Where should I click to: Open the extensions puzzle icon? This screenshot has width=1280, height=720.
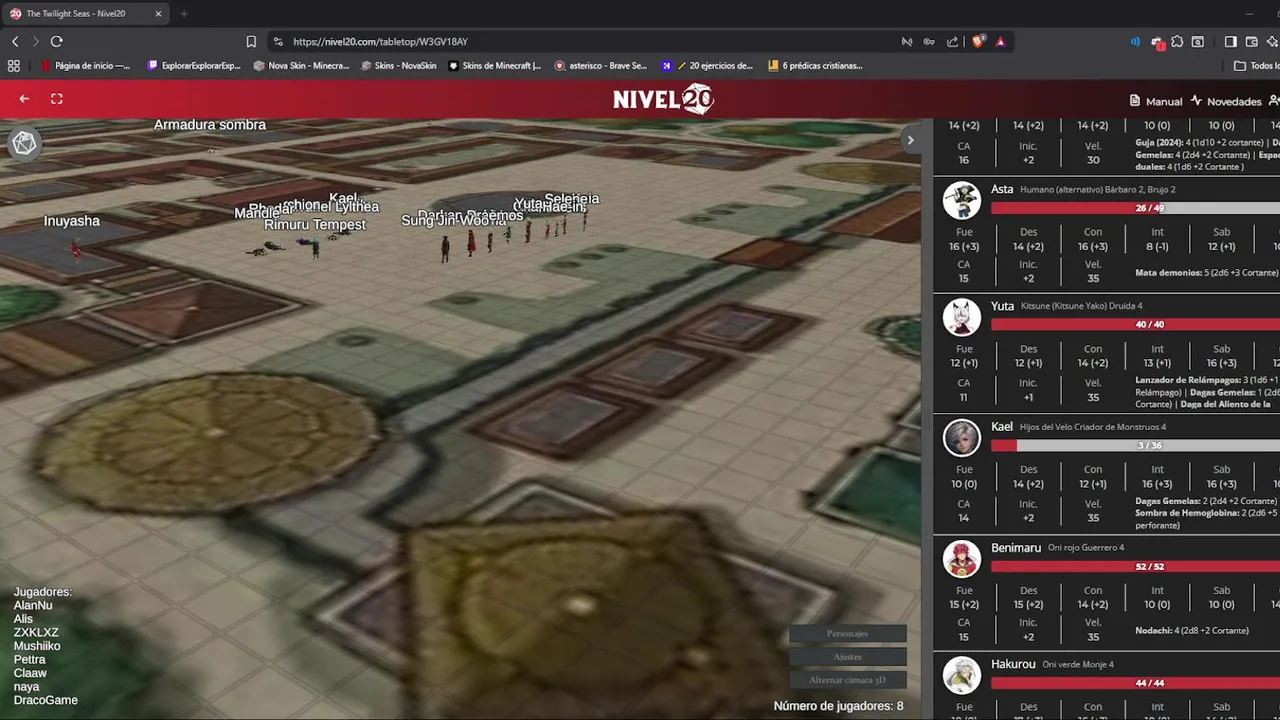[x=1177, y=41]
